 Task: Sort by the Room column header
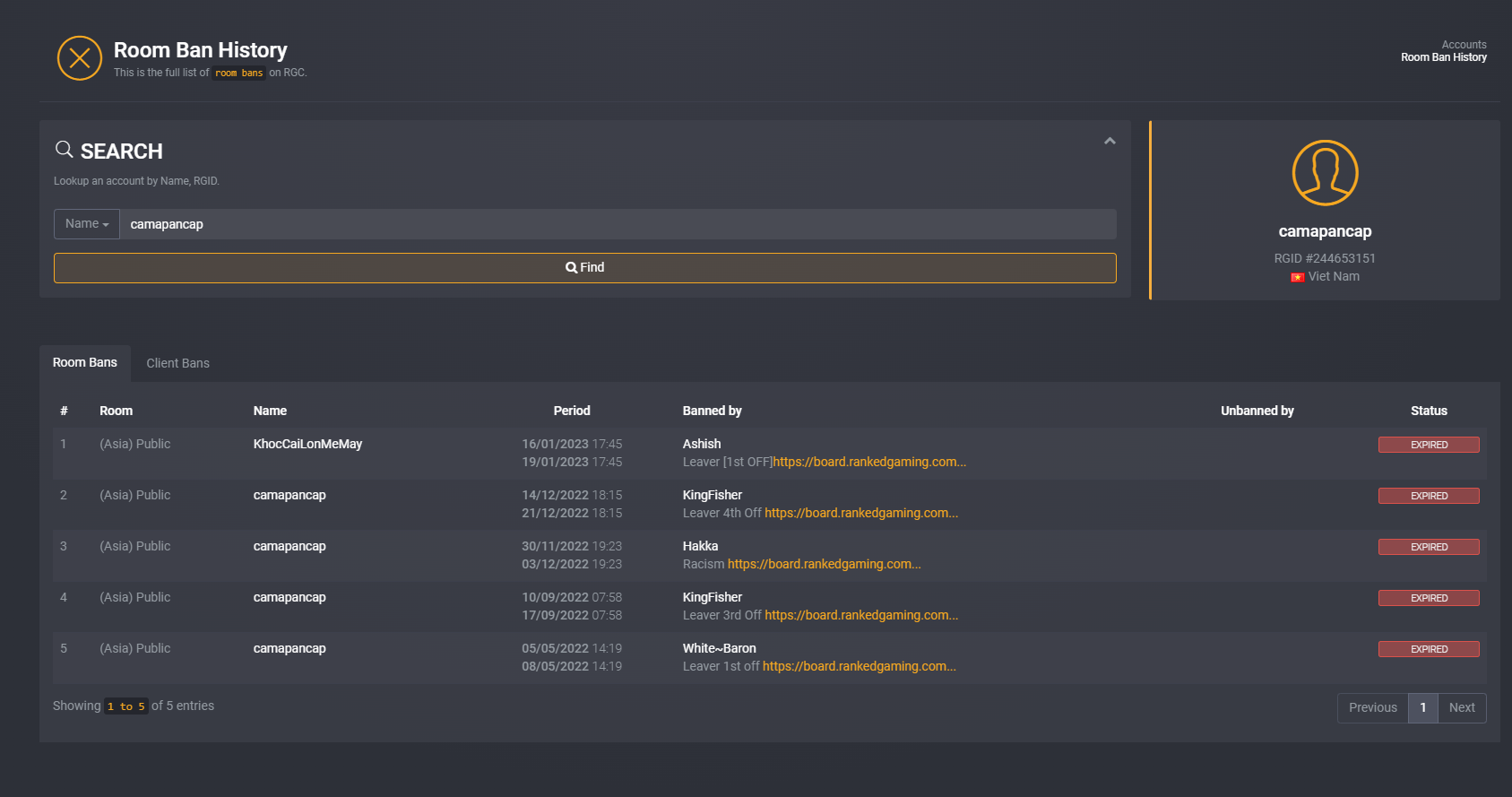pyautogui.click(x=116, y=411)
